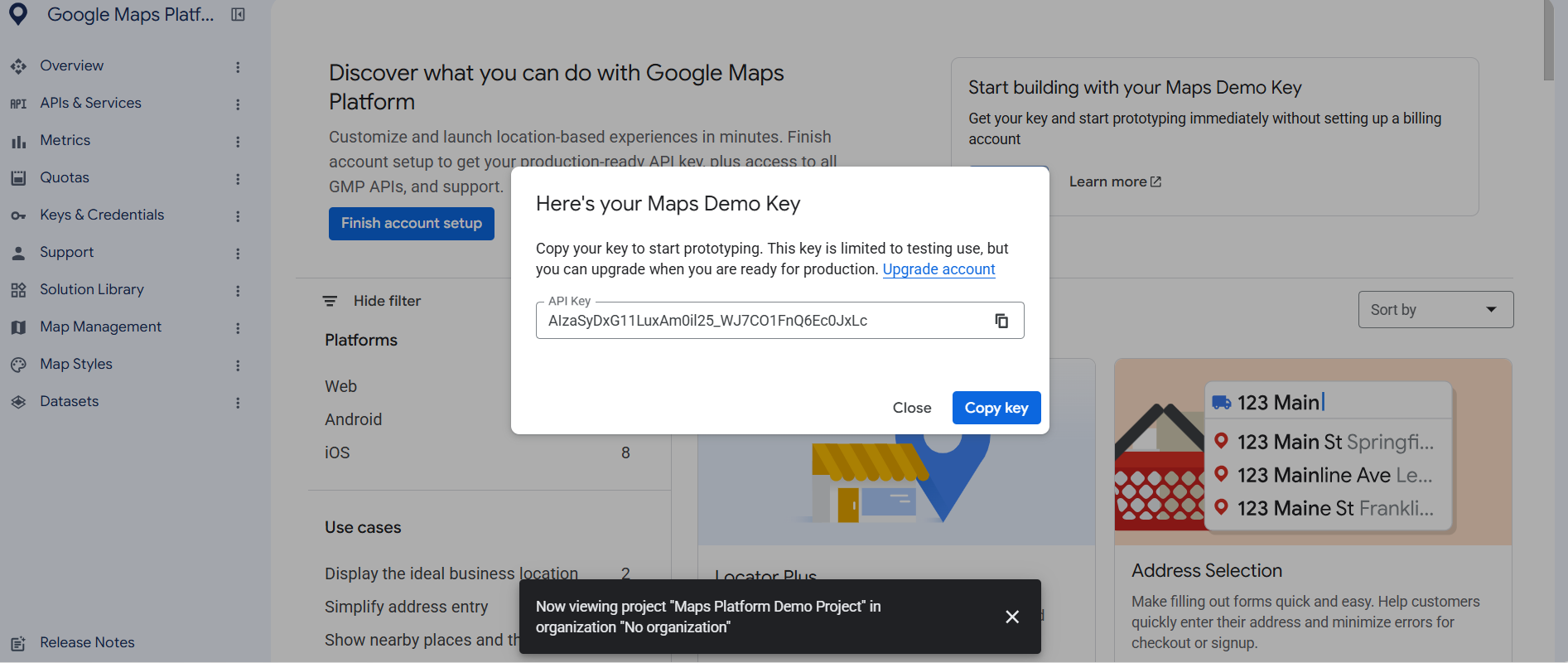The image size is (1568, 663).
Task: Open Solution Library more options menu
Action: click(238, 291)
